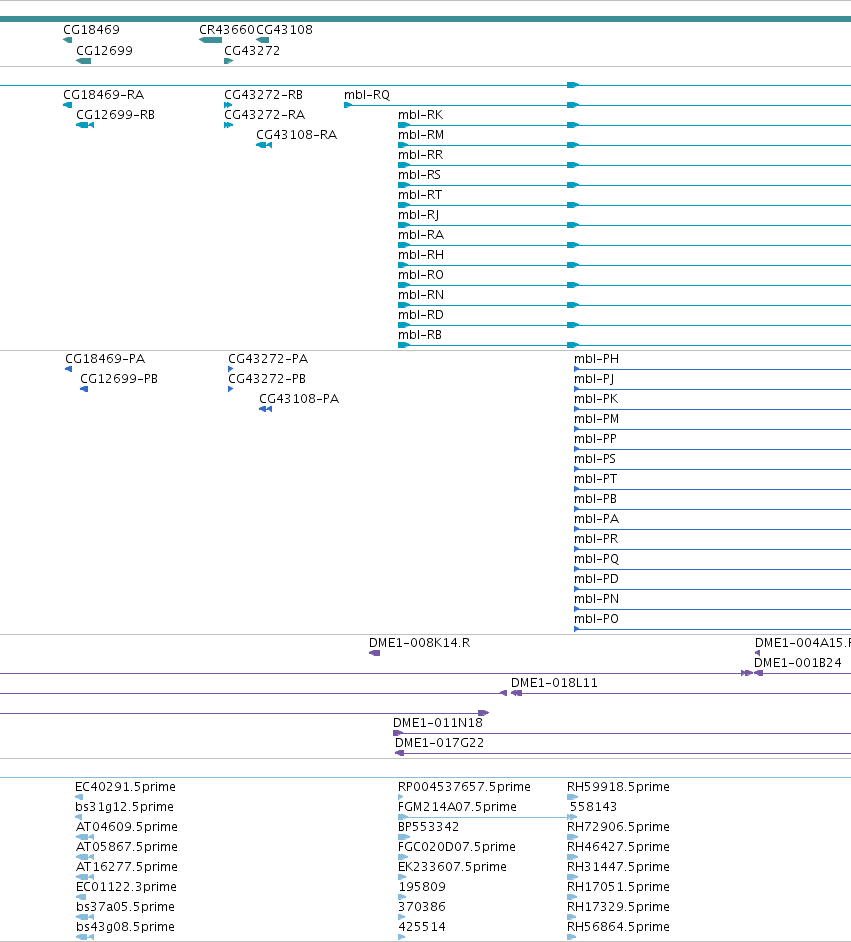Select transcript CG43272-RA
This screenshot has width=851, height=942.
(x=265, y=114)
